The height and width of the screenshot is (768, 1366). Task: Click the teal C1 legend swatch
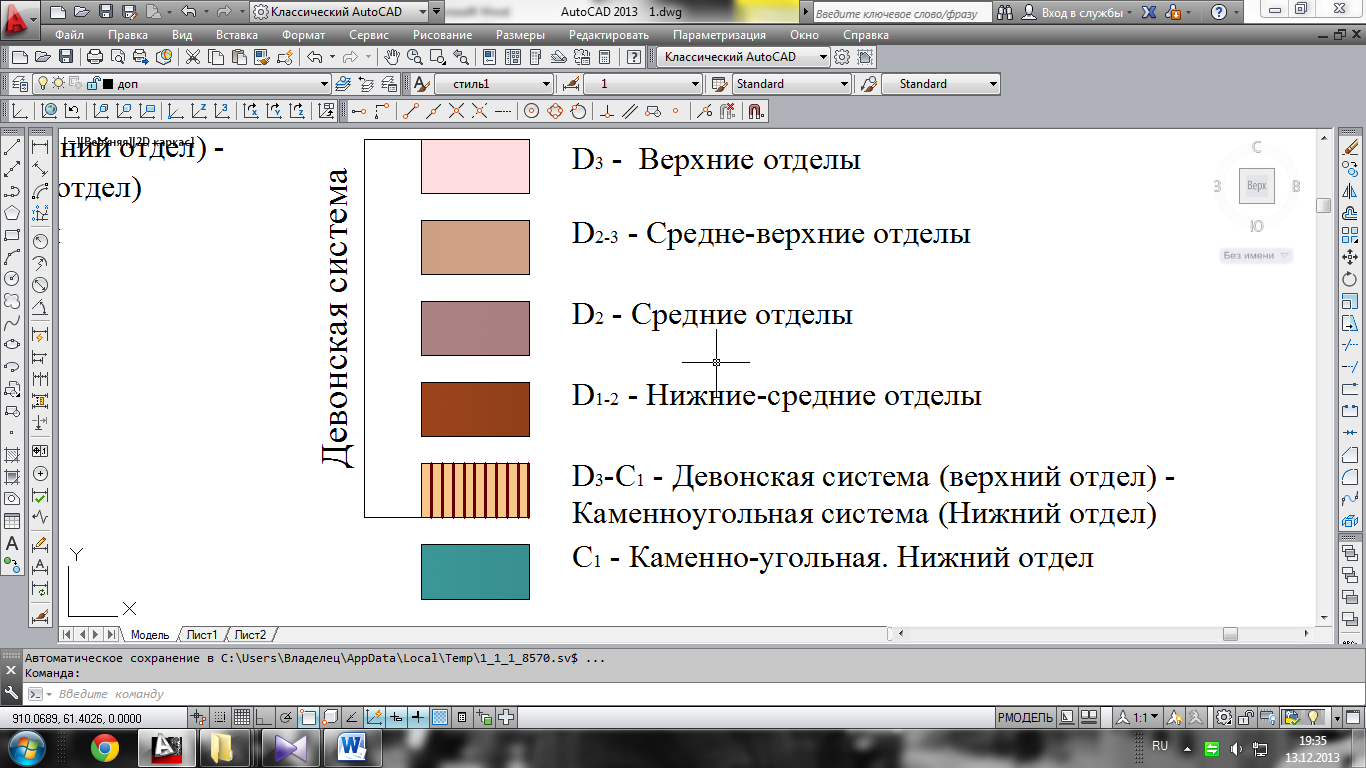475,572
